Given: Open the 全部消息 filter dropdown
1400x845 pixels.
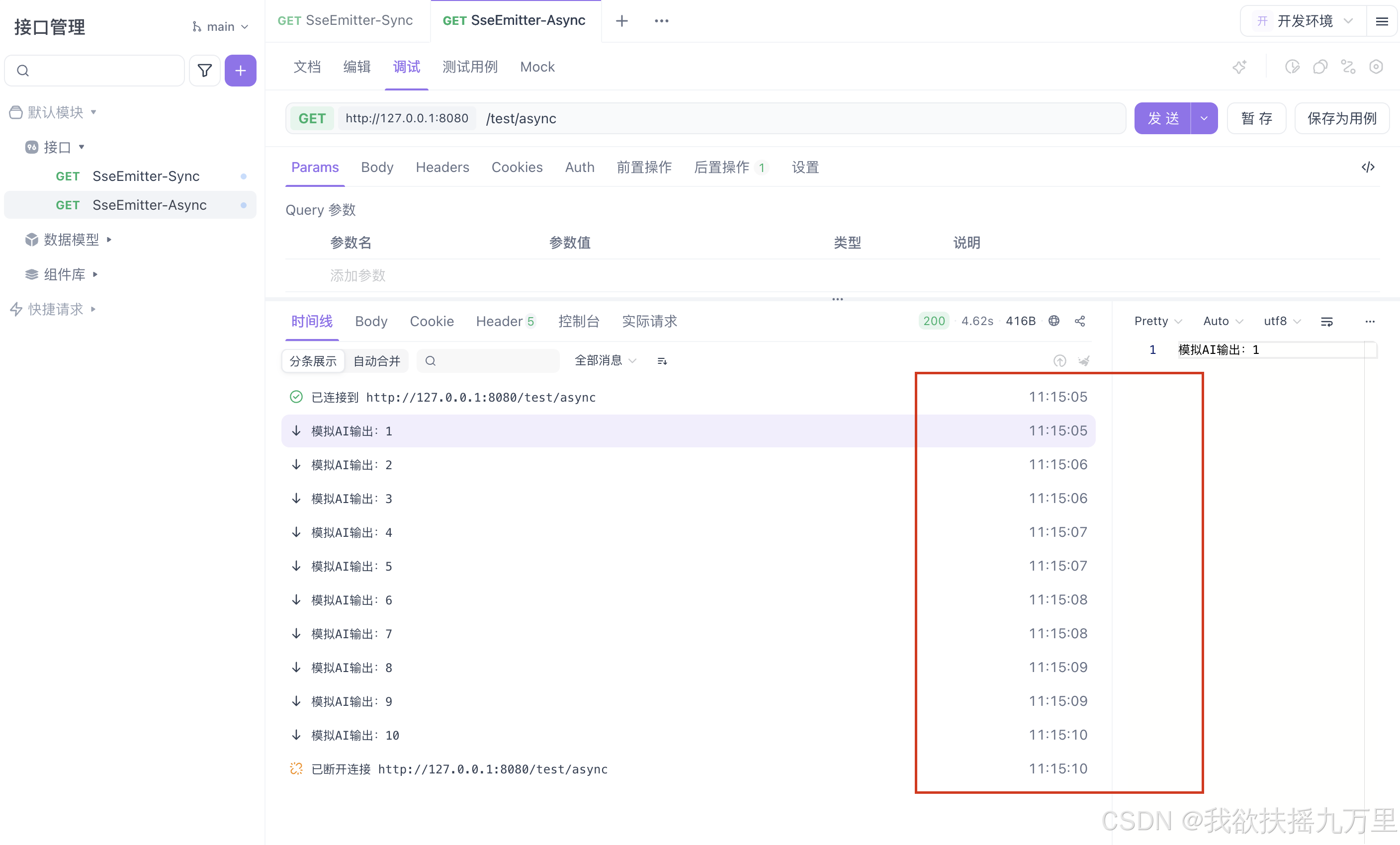Looking at the screenshot, I should [x=605, y=360].
